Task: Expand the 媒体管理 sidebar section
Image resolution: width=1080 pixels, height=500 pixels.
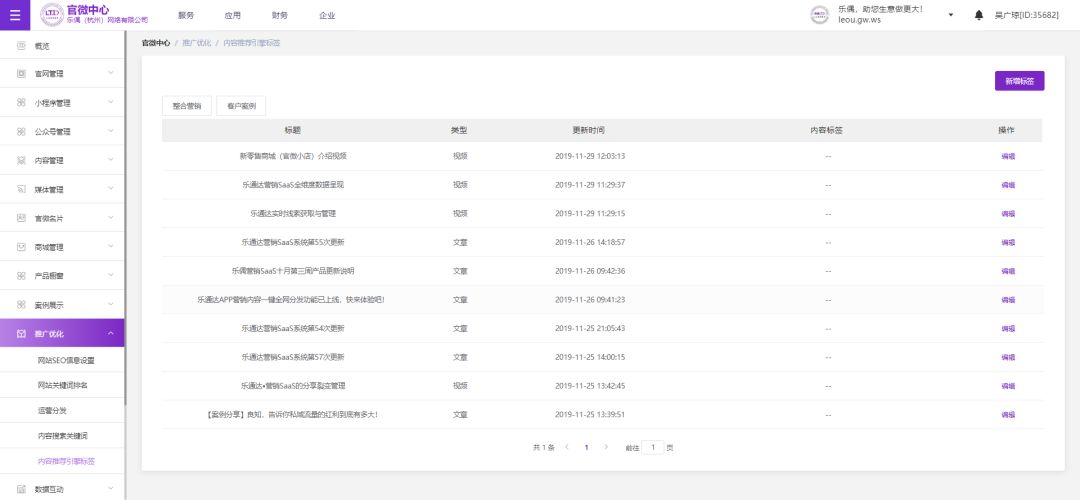Action: (110, 189)
